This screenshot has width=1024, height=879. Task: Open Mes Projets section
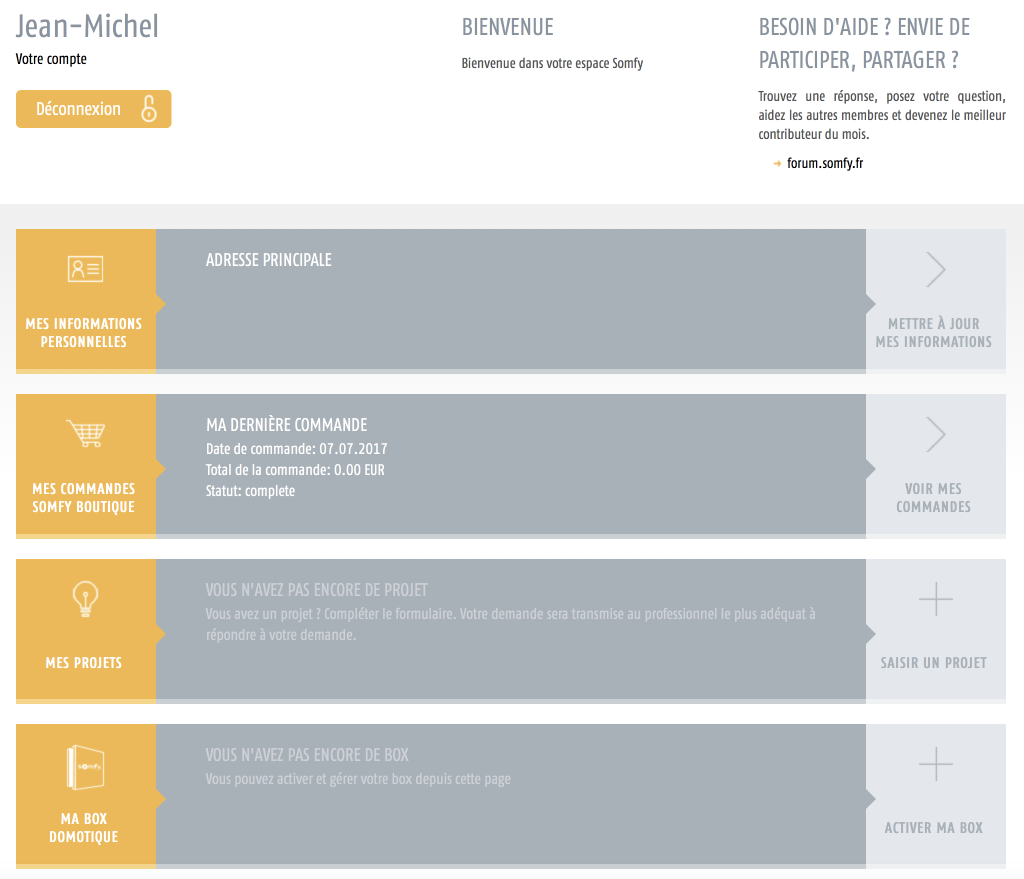(86, 631)
